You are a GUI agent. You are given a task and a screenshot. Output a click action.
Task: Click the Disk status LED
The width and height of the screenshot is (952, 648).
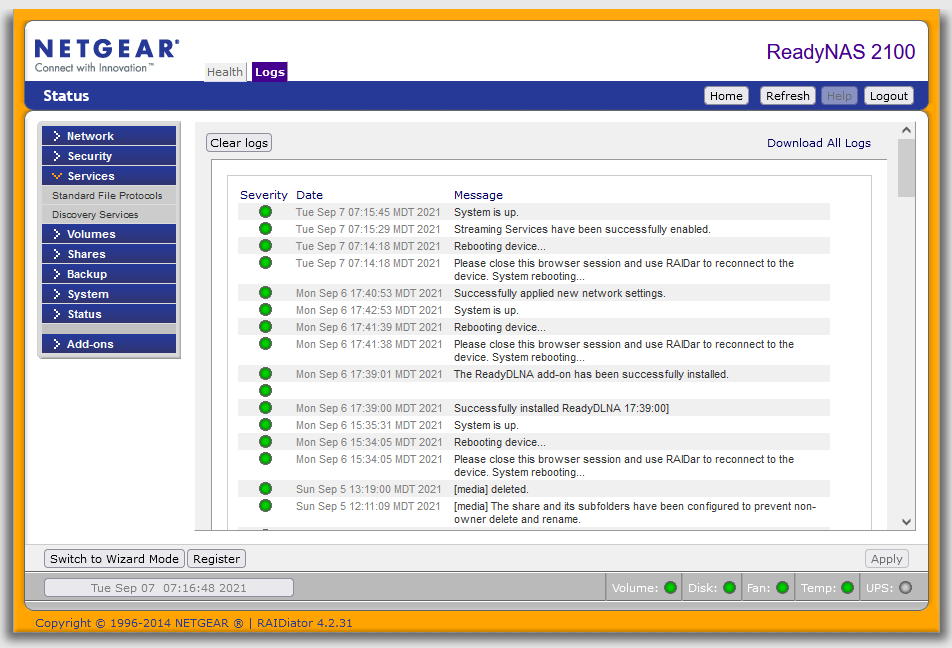[729, 587]
